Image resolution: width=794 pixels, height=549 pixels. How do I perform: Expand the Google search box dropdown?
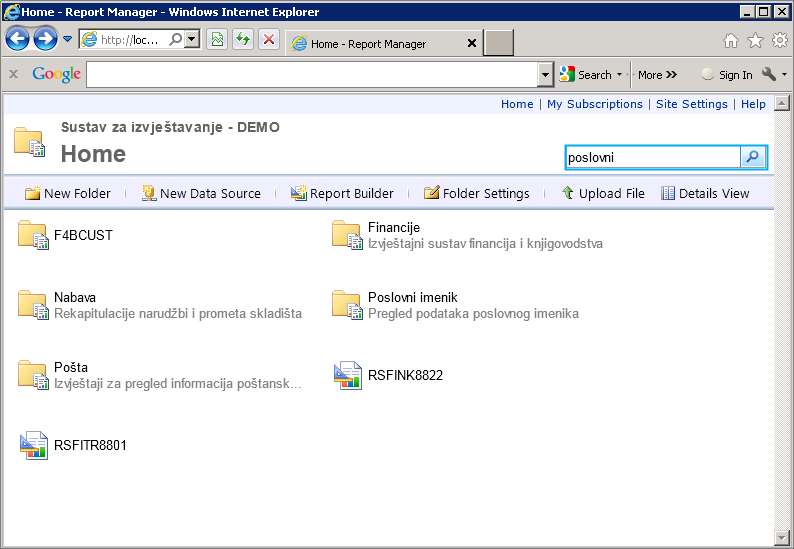coord(545,75)
